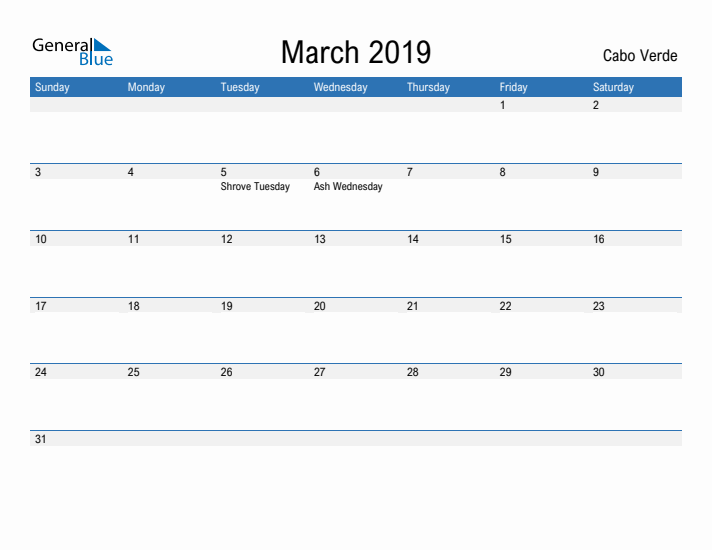Open day 11 in the calendar
712x550 pixels.
134,239
